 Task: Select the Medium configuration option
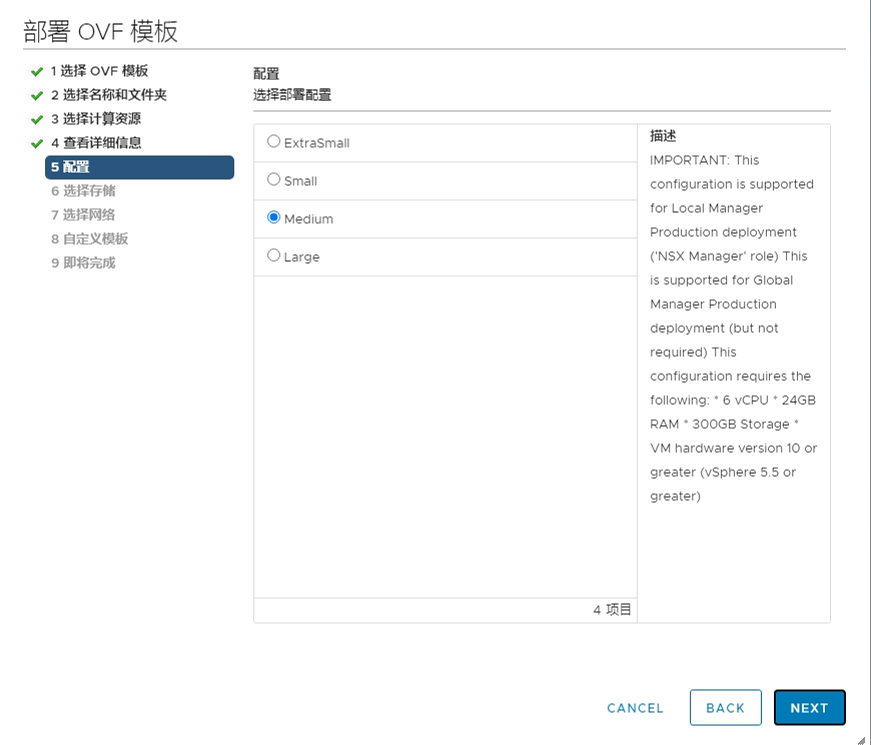(274, 218)
